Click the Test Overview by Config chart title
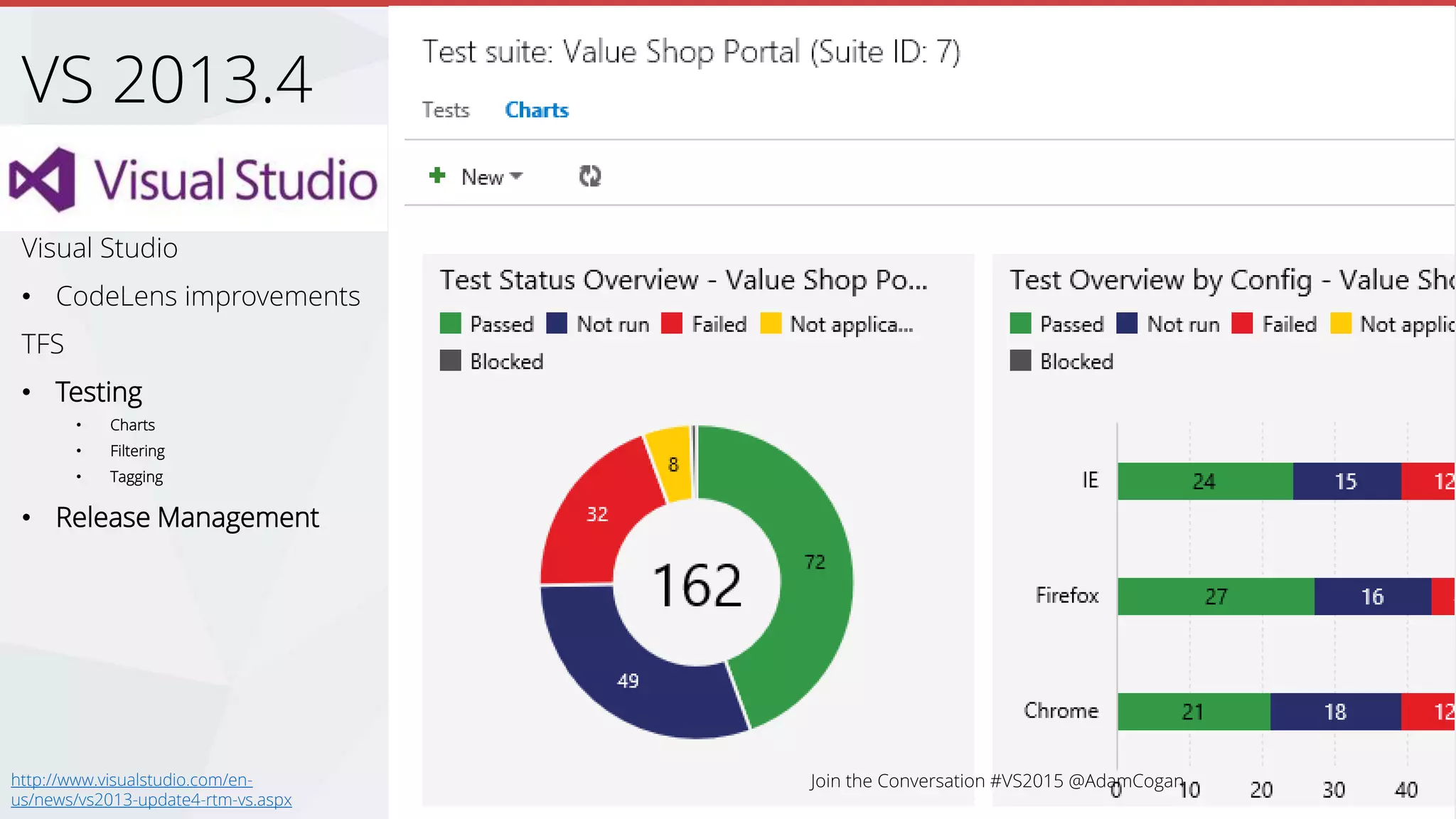This screenshot has height=819, width=1456. 1232,280
